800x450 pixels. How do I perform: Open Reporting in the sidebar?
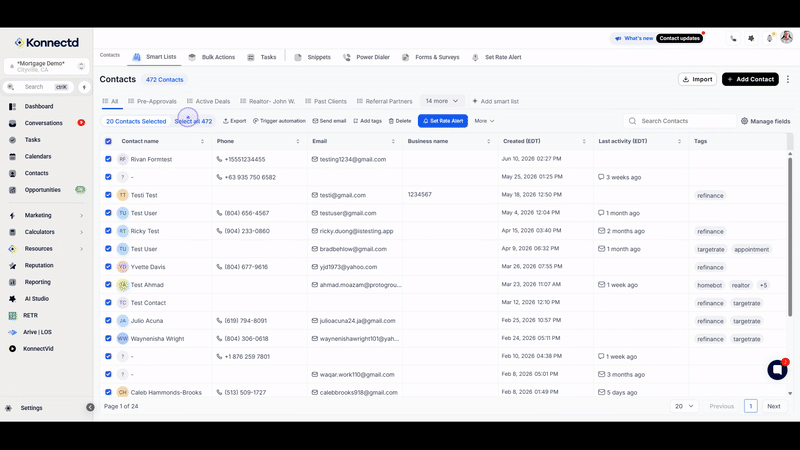click(37, 282)
